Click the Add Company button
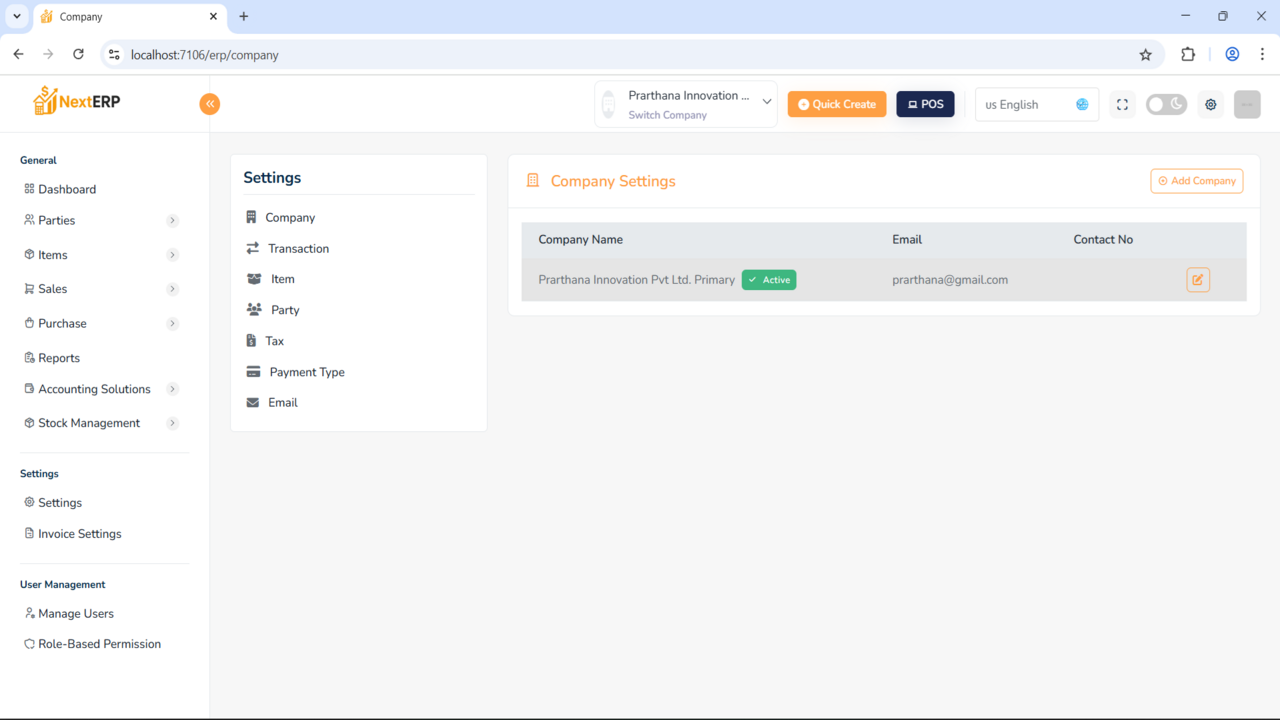 [1197, 181]
